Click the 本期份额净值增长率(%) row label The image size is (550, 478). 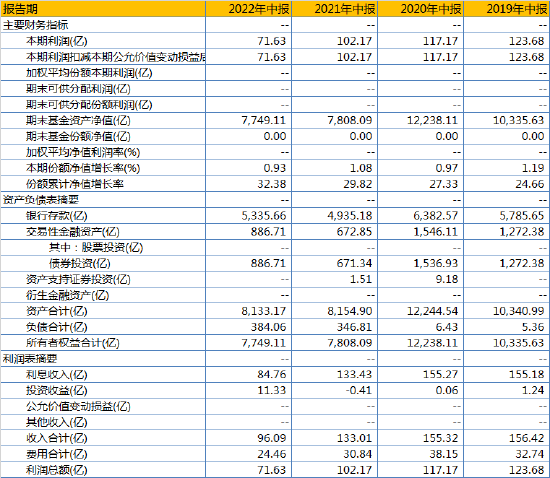(x=83, y=168)
